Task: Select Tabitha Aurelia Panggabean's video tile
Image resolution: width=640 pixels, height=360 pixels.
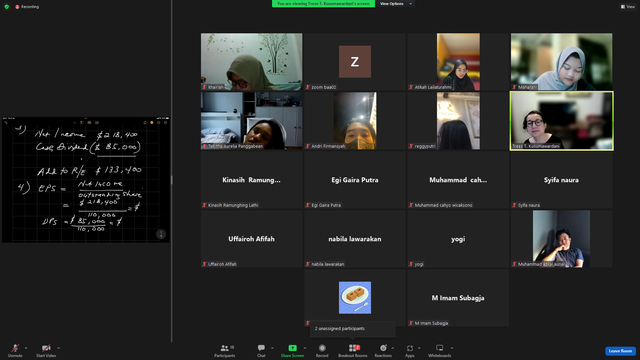Action: tap(251, 121)
